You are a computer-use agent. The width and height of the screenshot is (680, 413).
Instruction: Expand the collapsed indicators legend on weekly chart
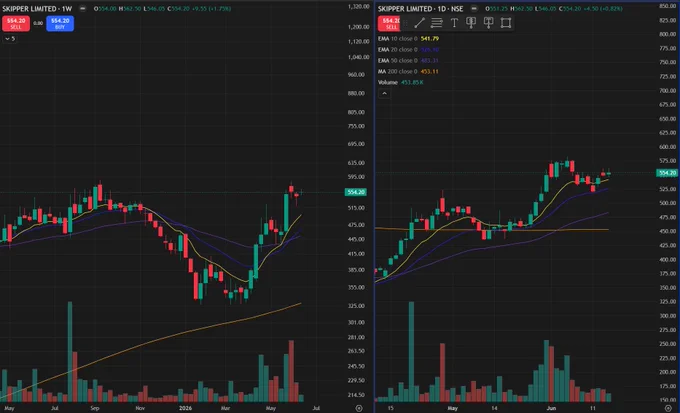[x=10, y=39]
